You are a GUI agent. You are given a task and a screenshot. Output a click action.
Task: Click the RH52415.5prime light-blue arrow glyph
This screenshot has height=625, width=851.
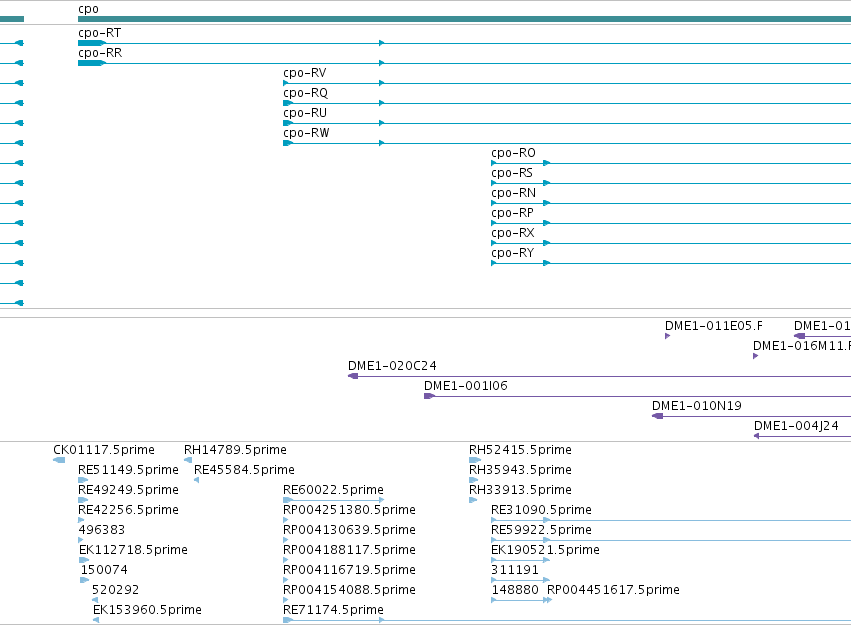(475, 460)
